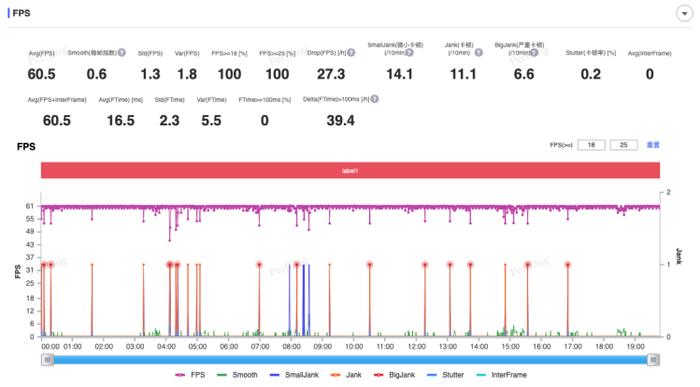Click the blue reset link beside threshold fields
Viewport: 700px width, 387px height.
(653, 145)
